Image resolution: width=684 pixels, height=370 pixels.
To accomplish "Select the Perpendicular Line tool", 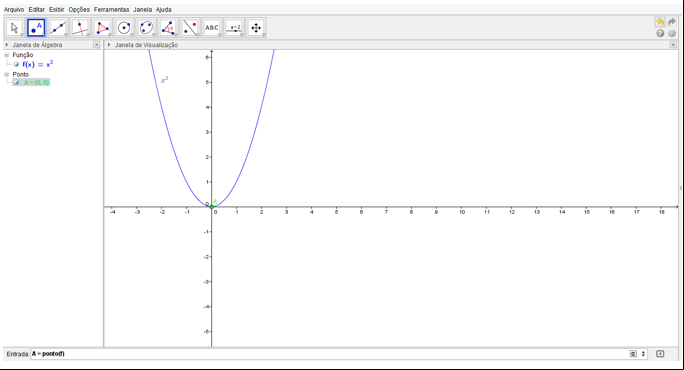I will 80,28.
